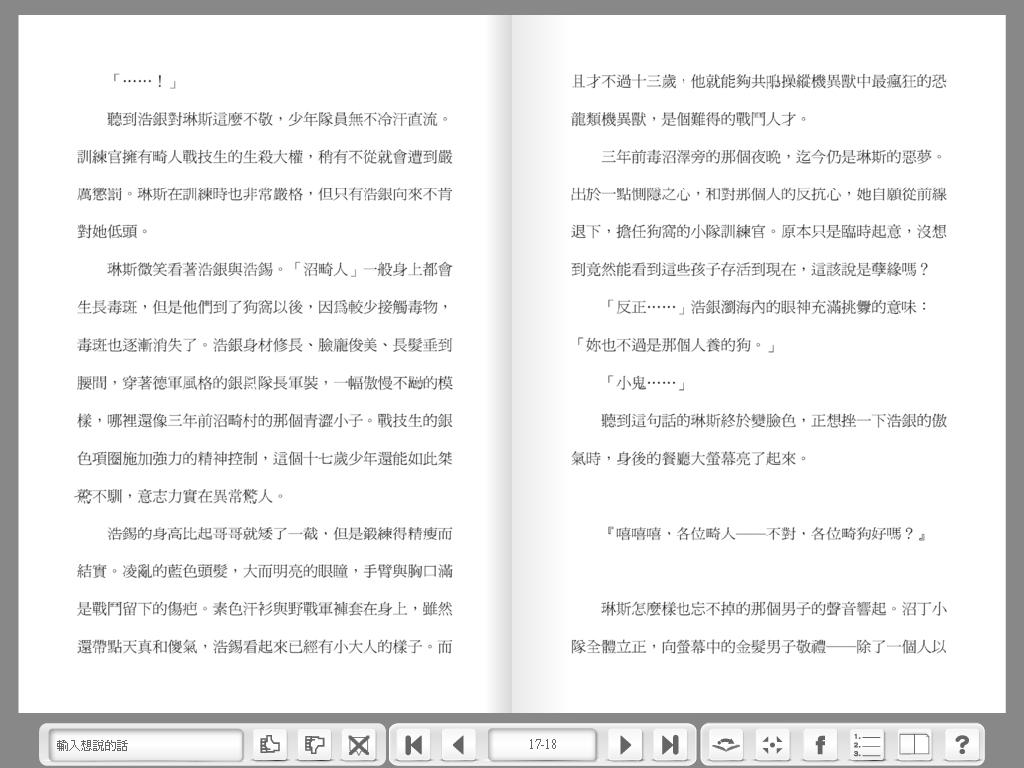
Task: Click the 17-18 page number box
Action: click(542, 744)
